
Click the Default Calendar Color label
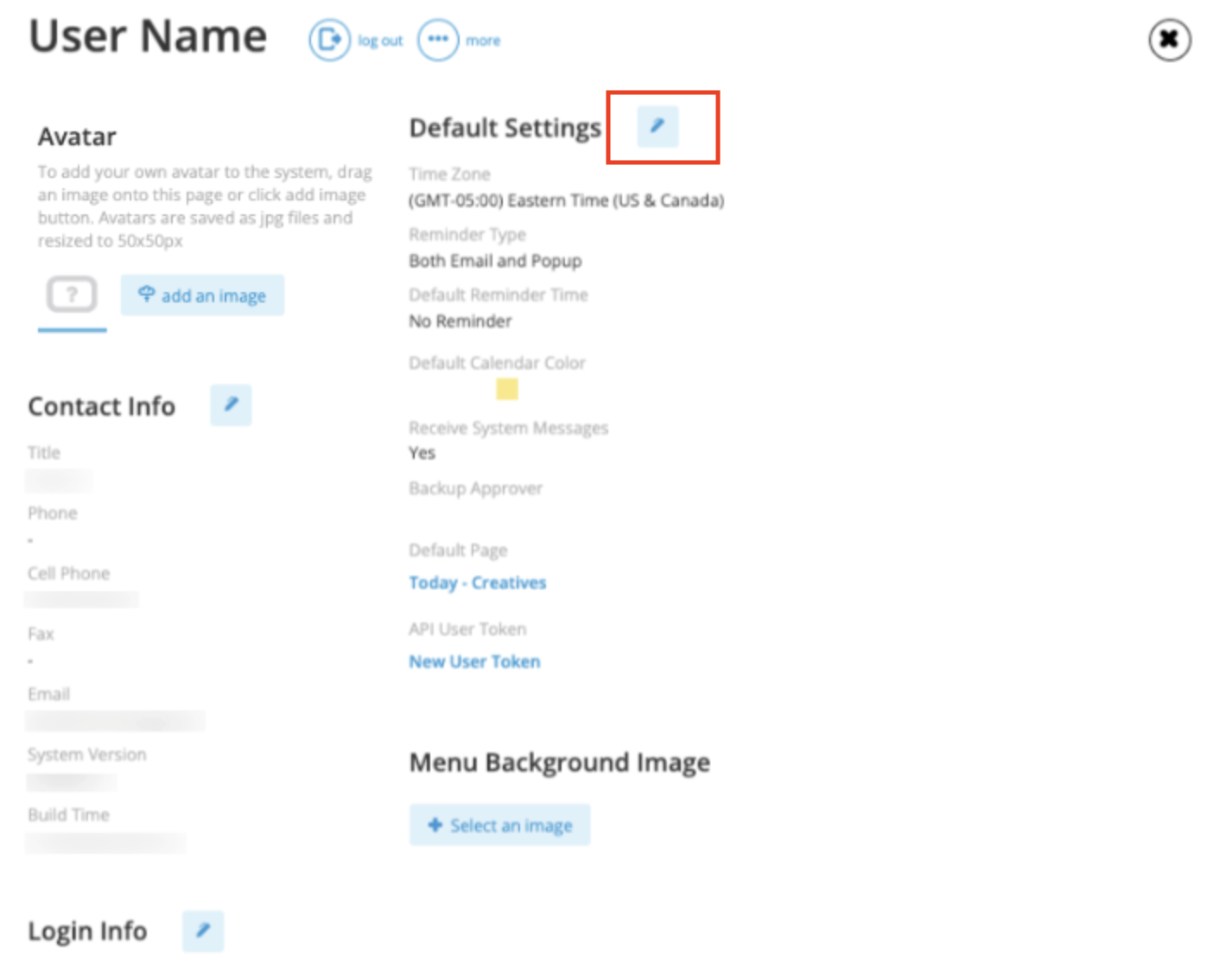497,363
